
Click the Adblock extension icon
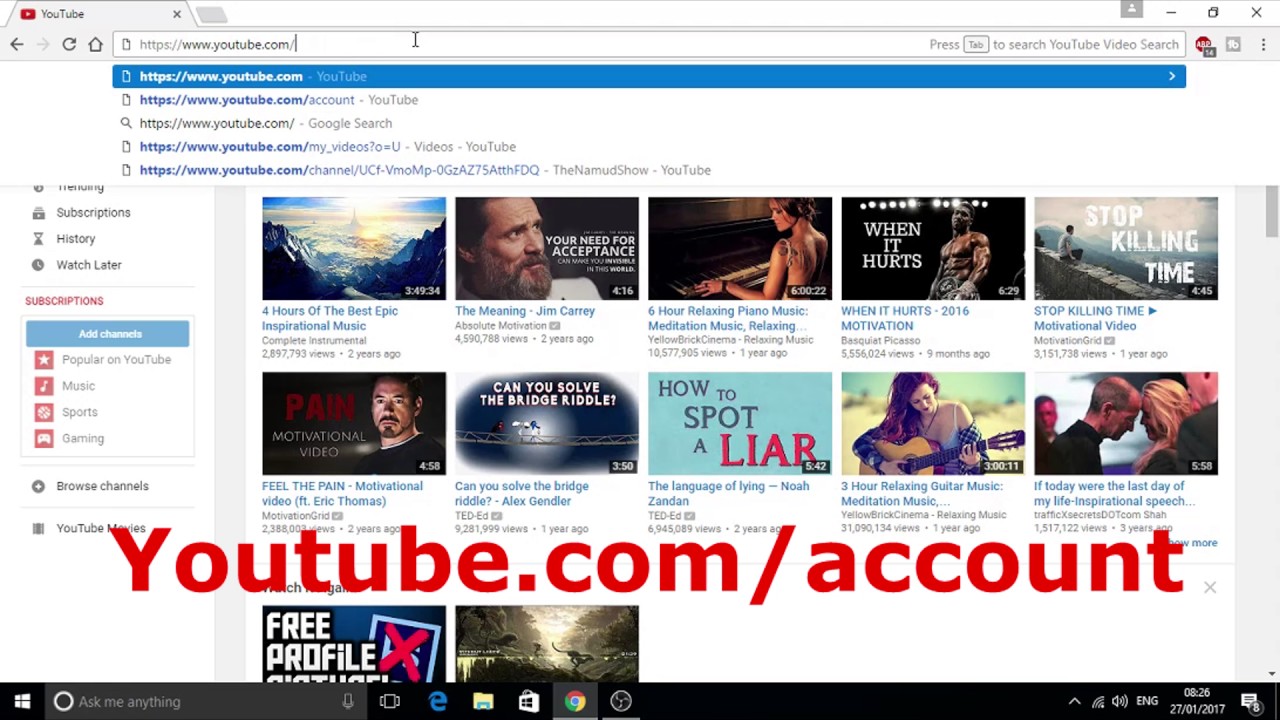coord(1204,44)
